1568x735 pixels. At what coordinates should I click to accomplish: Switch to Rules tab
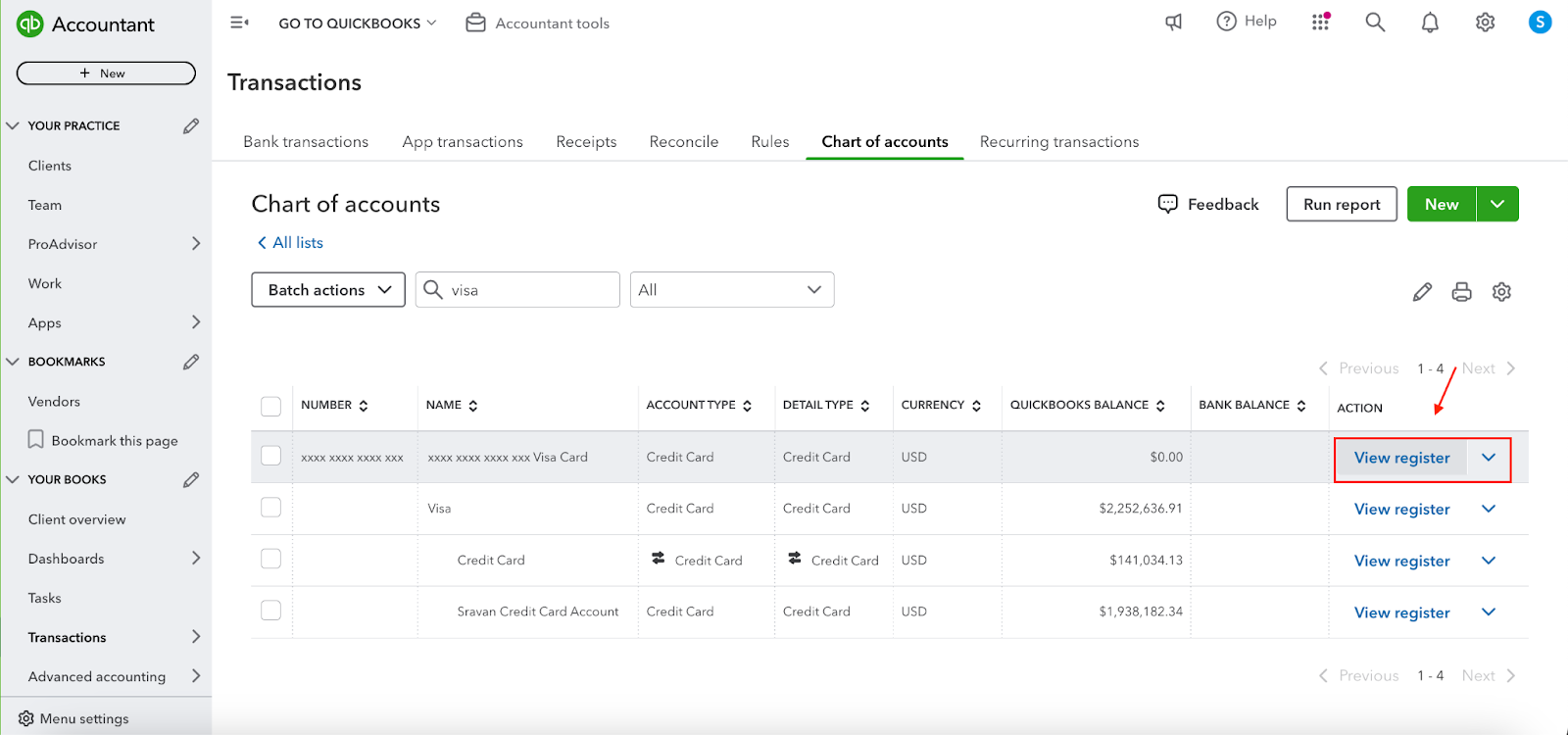click(x=770, y=141)
